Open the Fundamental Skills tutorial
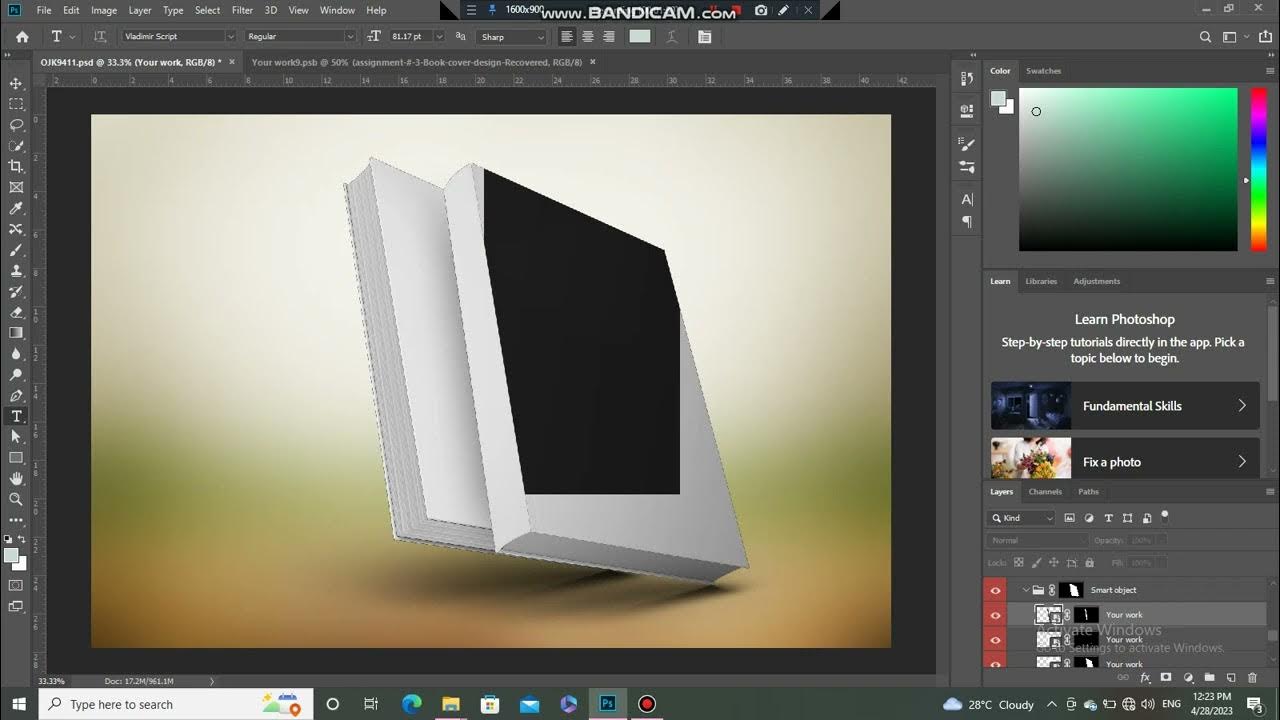1280x720 pixels. pos(1125,406)
